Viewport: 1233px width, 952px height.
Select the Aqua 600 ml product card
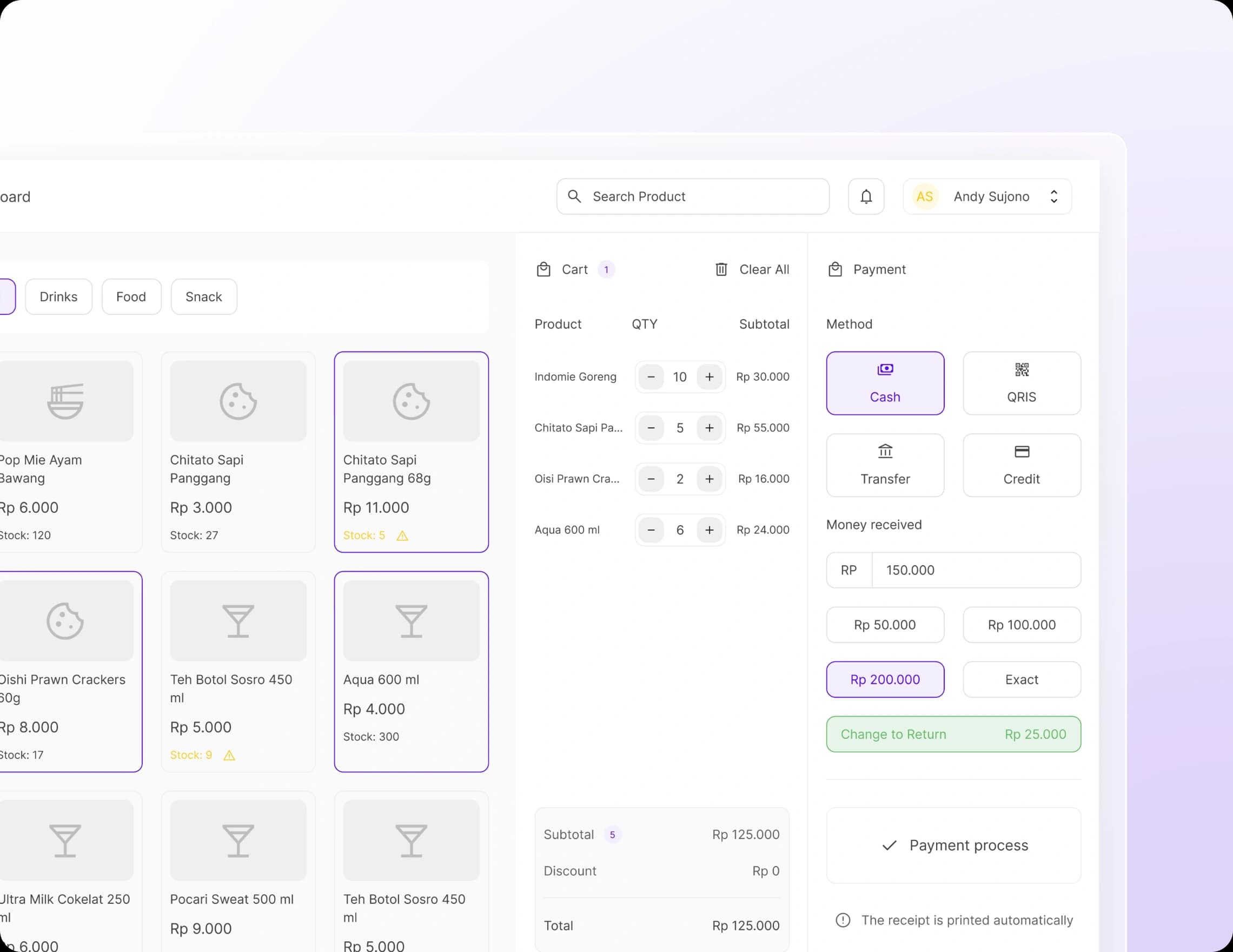coord(411,671)
